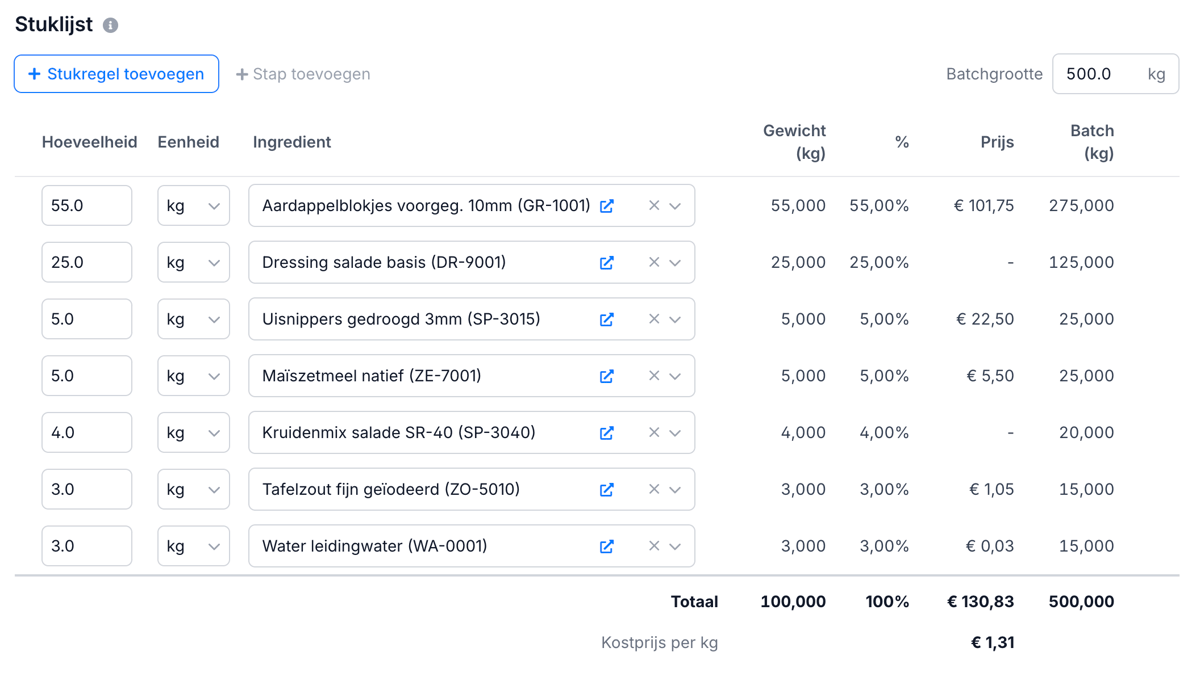Open Water leidingwater external link icon
The width and height of the screenshot is (1200, 673).
coord(607,547)
